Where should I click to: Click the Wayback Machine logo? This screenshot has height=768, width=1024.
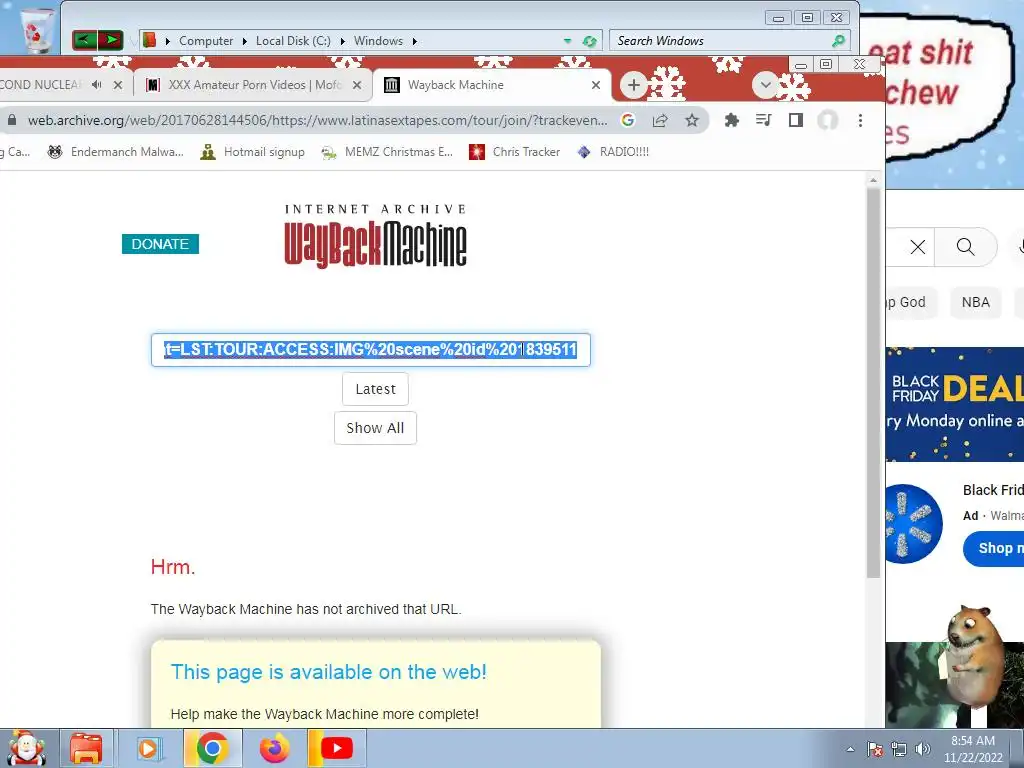[375, 236]
